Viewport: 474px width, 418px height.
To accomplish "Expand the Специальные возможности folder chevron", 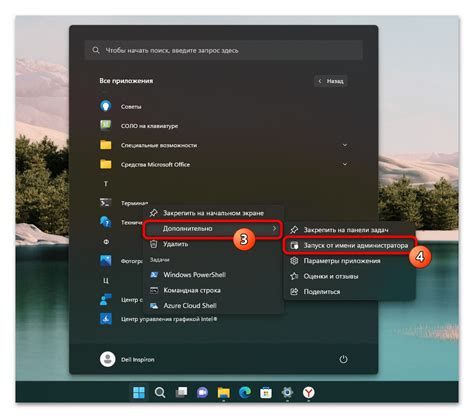I will 345,145.
